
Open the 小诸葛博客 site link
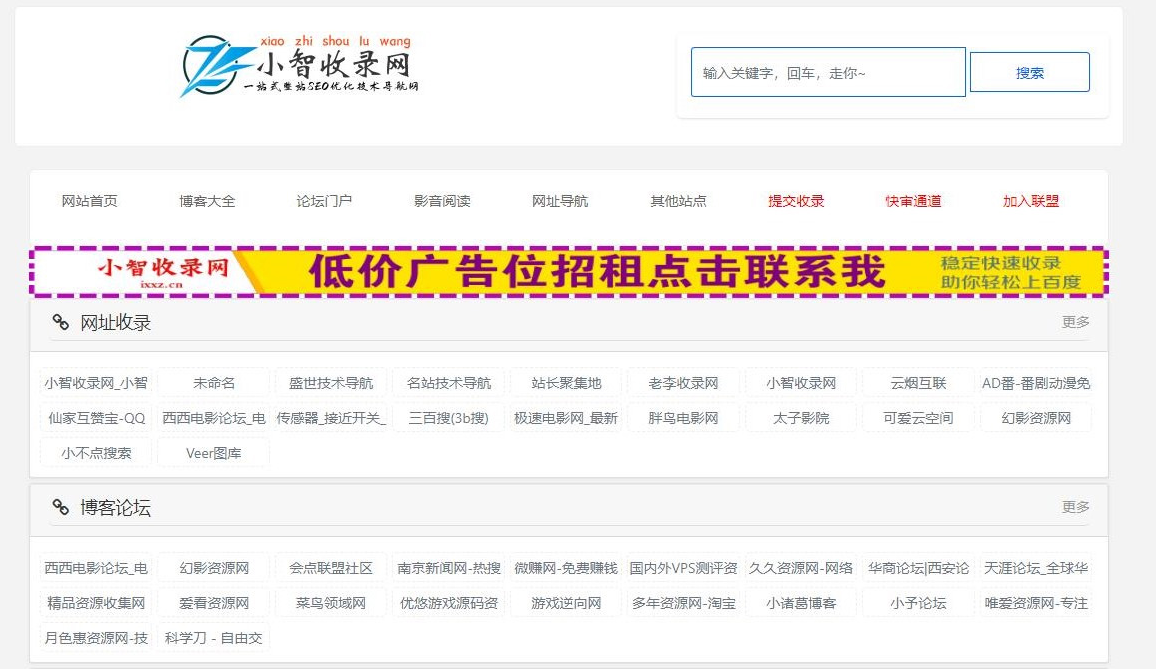[801, 603]
